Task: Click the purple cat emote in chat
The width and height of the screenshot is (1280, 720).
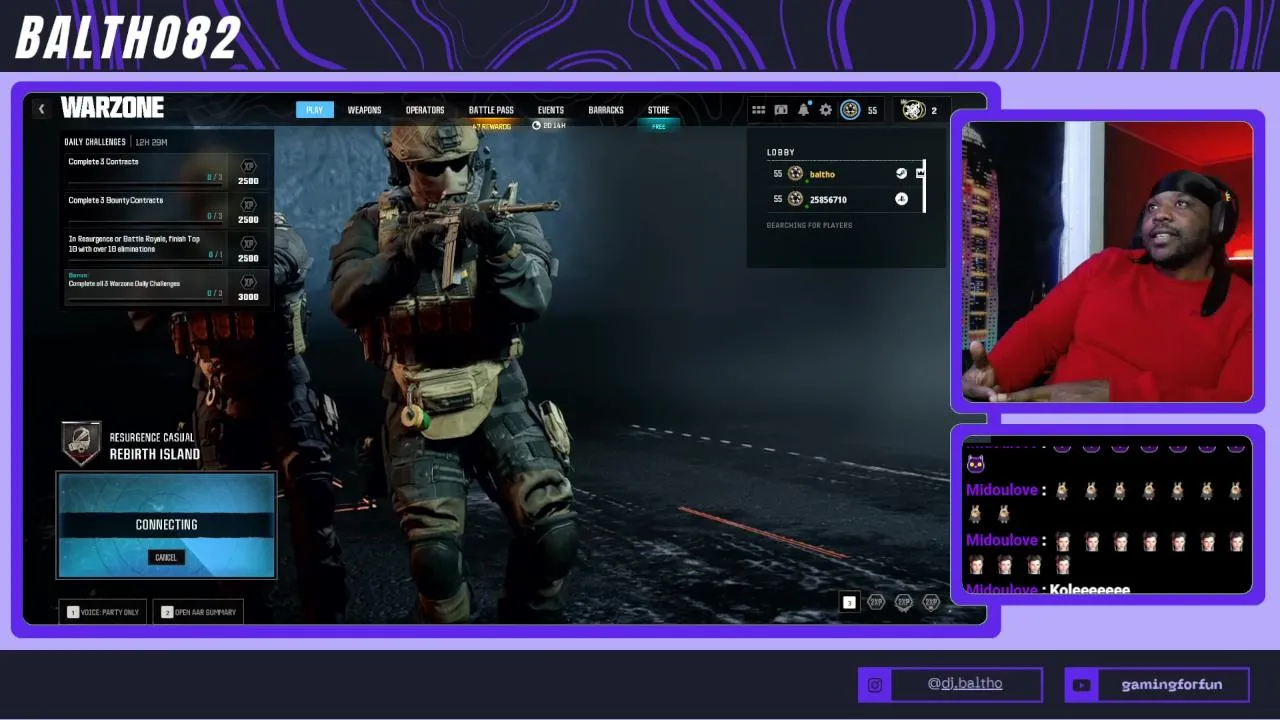Action: (975, 463)
